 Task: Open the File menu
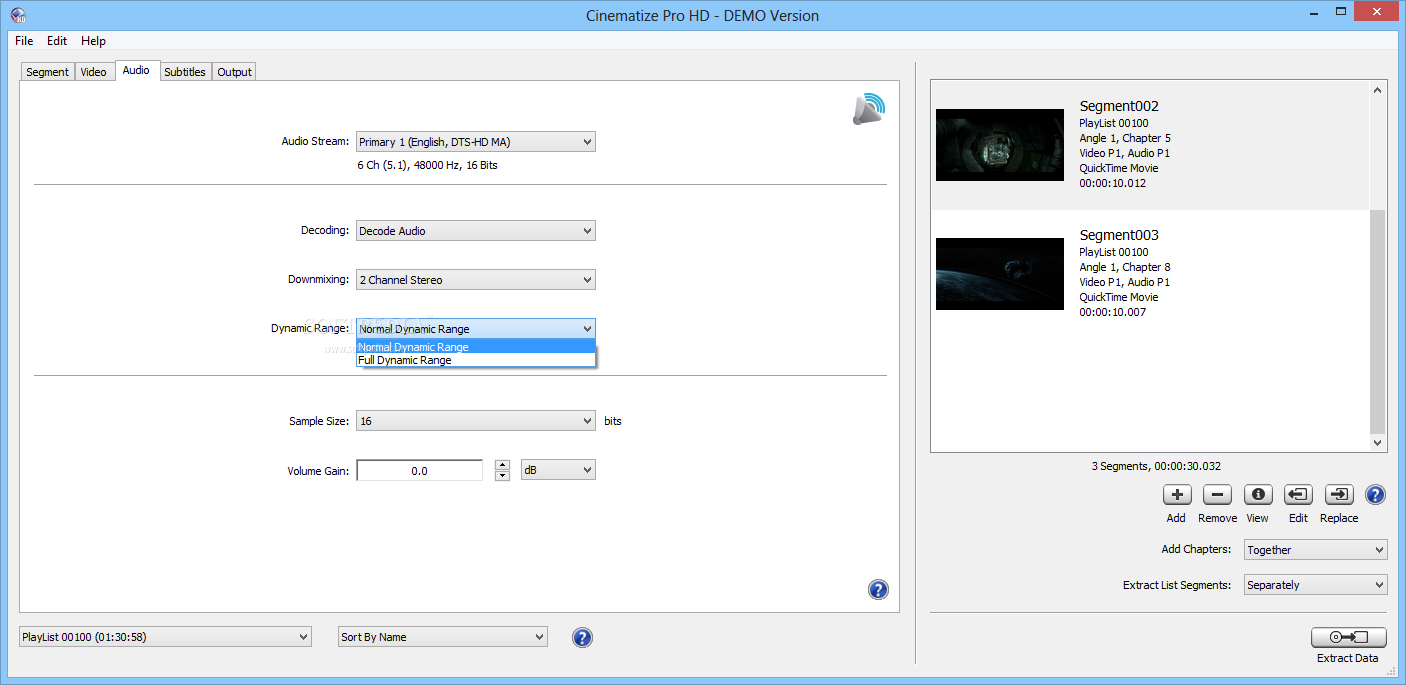pos(24,41)
